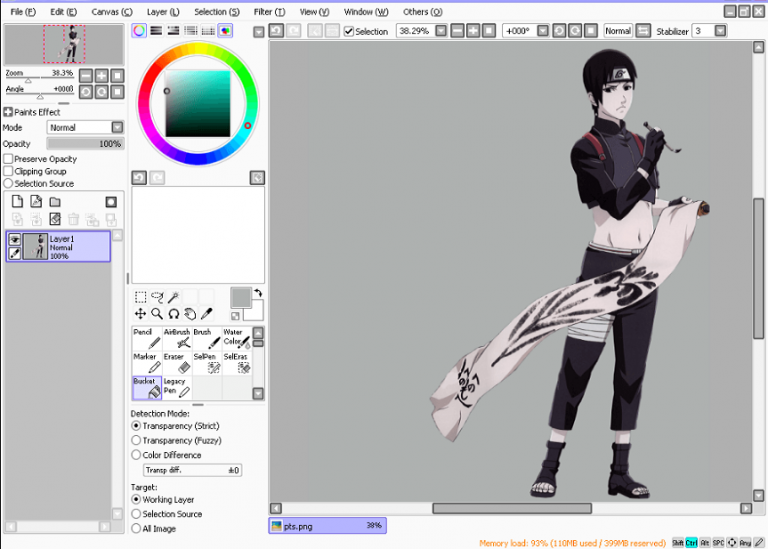Click the foreground color swatch

[x=240, y=297]
